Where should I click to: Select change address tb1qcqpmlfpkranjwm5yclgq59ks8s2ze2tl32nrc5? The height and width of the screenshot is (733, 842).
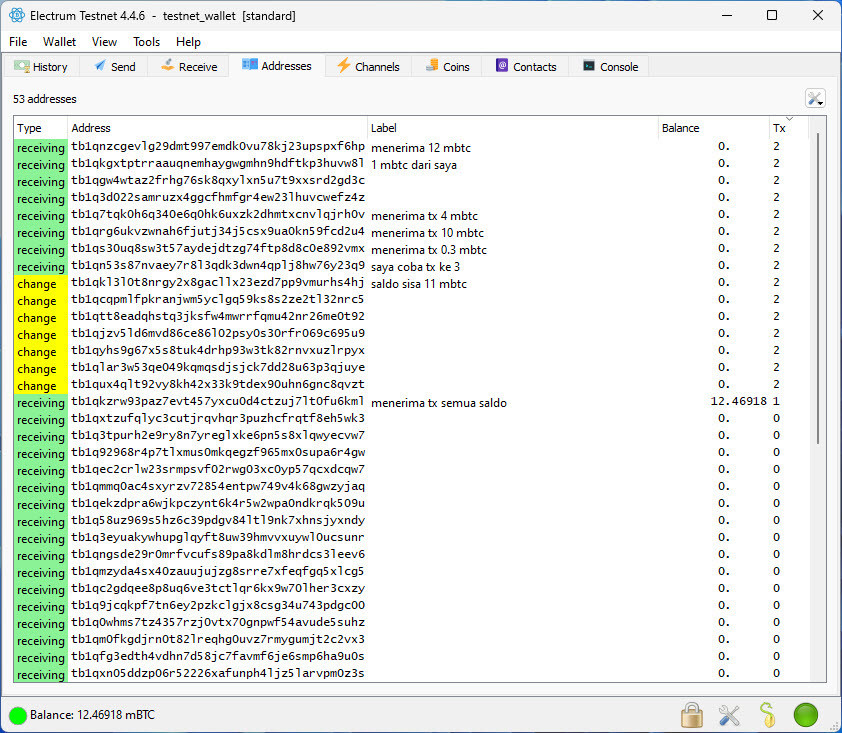(x=217, y=300)
